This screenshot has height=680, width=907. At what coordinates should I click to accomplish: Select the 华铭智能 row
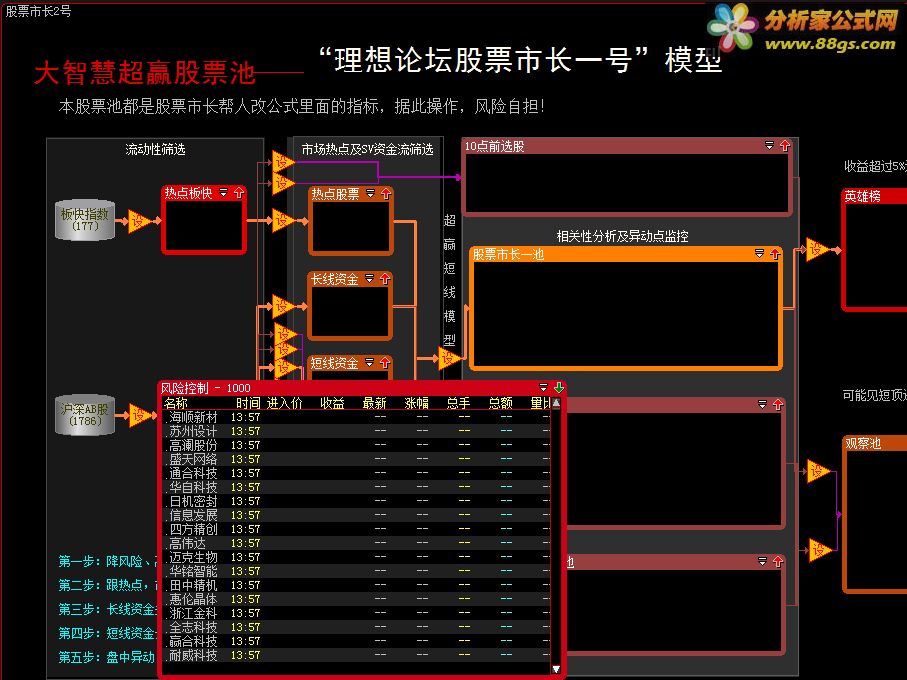[x=357, y=571]
